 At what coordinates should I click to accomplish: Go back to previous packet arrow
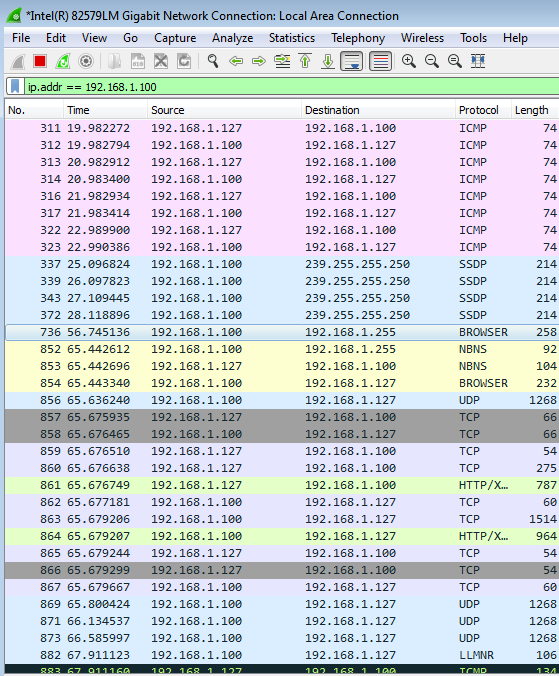point(236,61)
